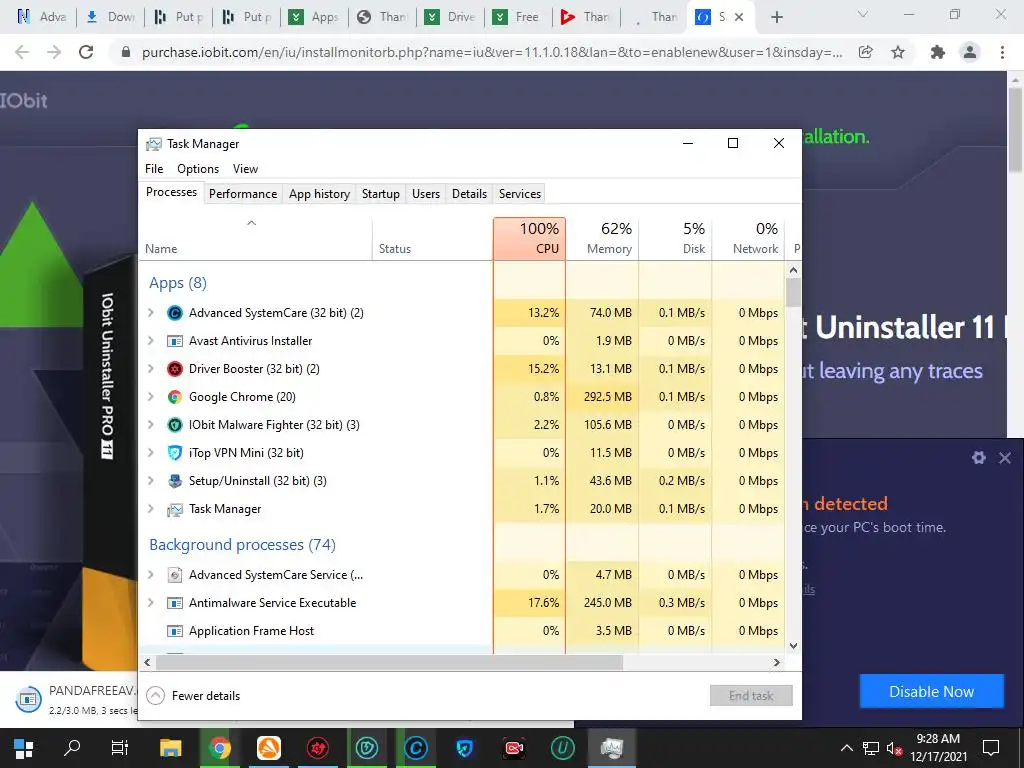Click the Driver Booster process icon
The width and height of the screenshot is (1024, 768).
tap(174, 369)
